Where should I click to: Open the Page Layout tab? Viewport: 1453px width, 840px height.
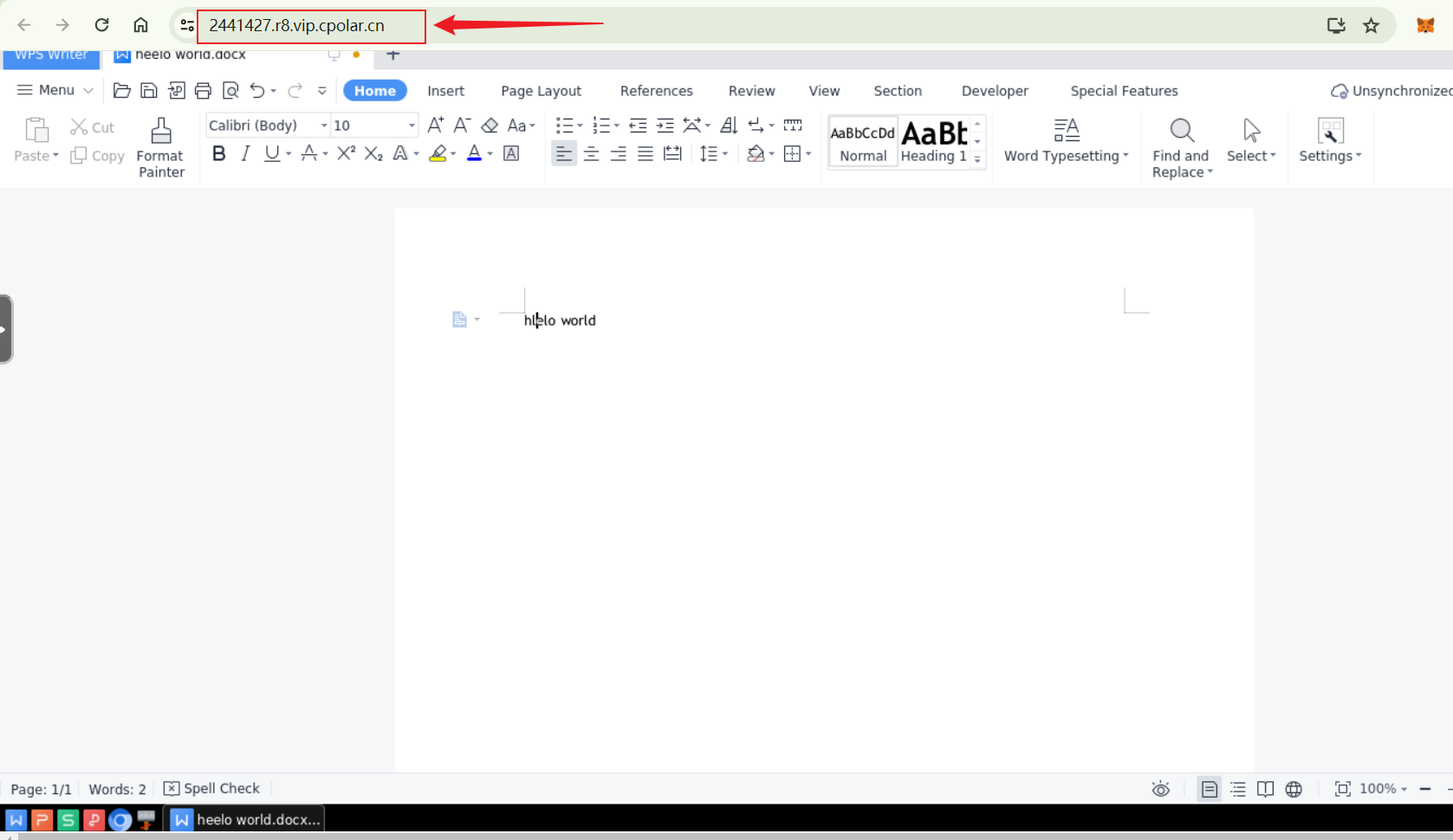tap(541, 91)
